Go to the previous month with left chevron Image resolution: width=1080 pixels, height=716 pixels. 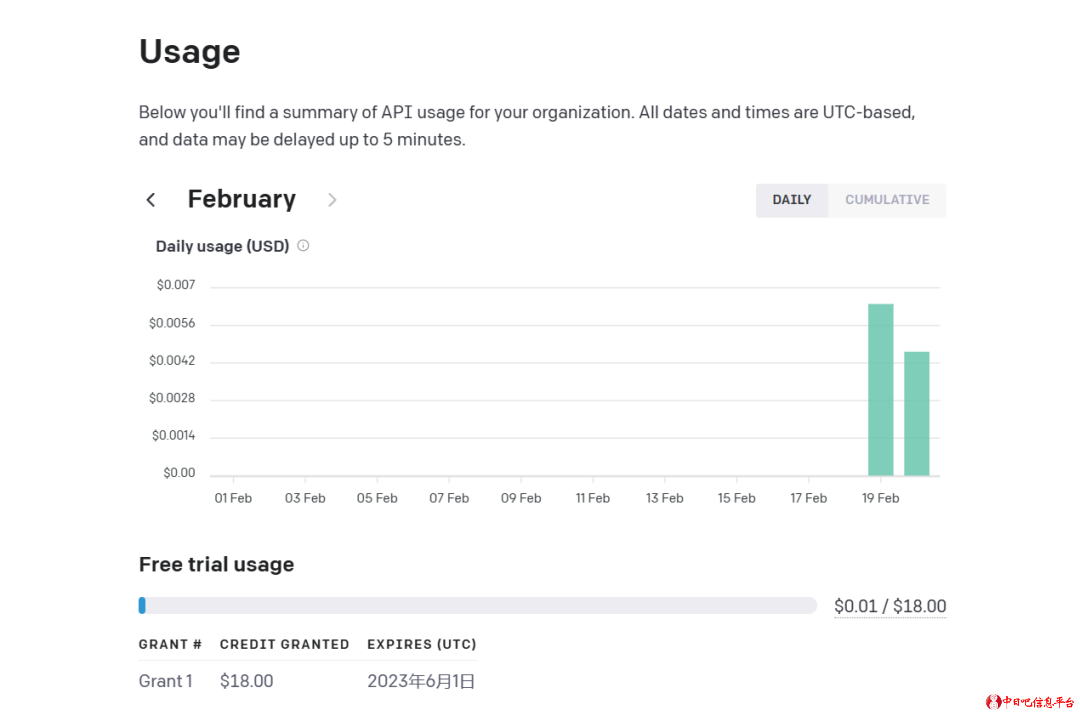[151, 200]
